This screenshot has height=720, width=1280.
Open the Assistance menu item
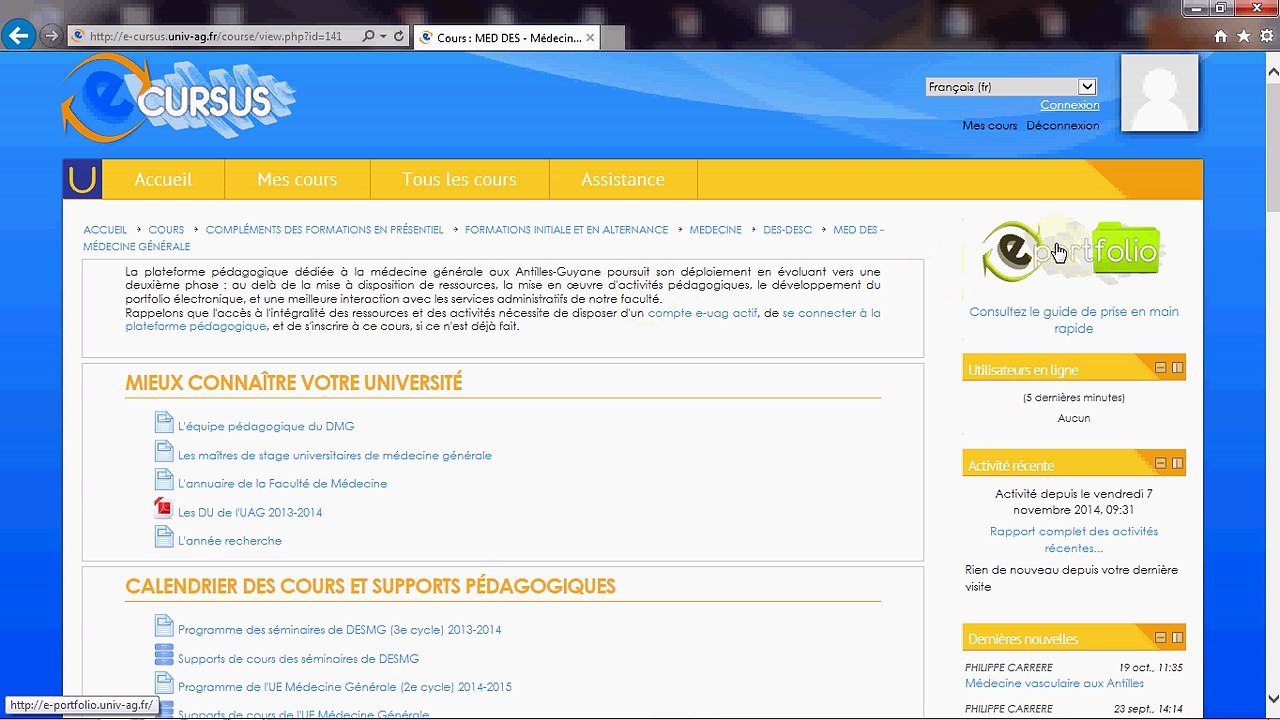[x=623, y=179]
